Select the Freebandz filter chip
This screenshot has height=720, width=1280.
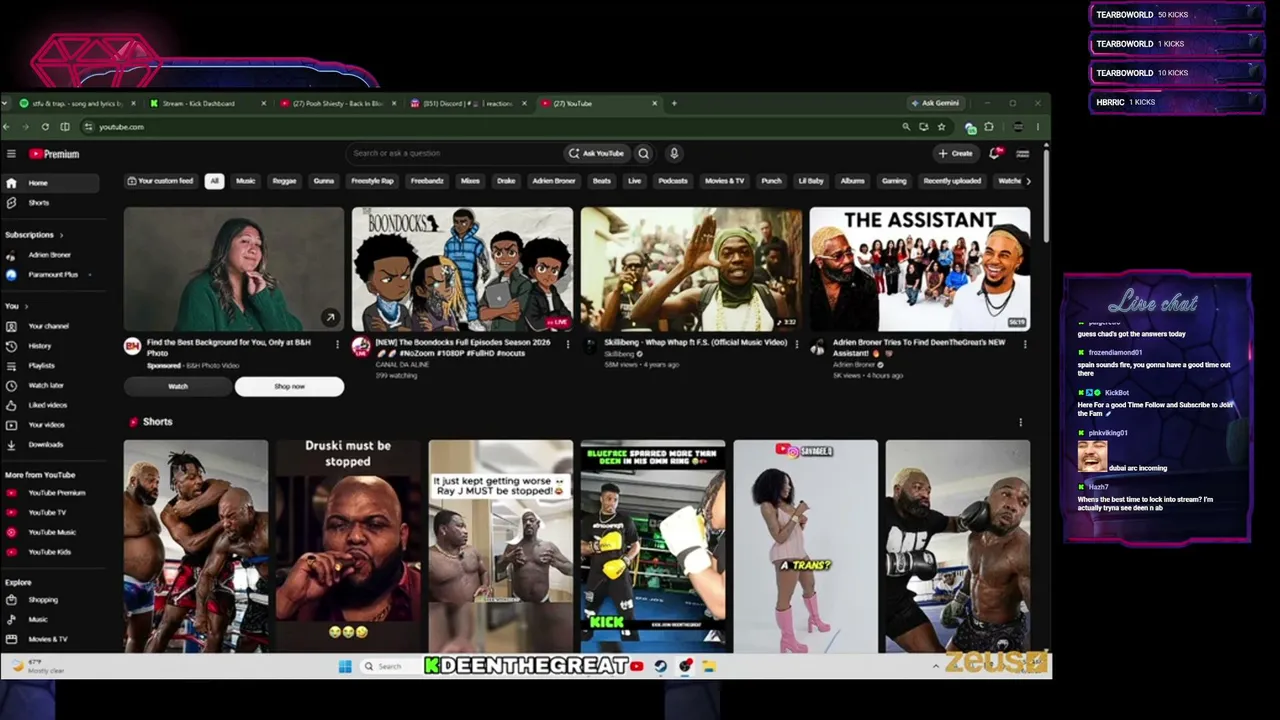click(427, 181)
